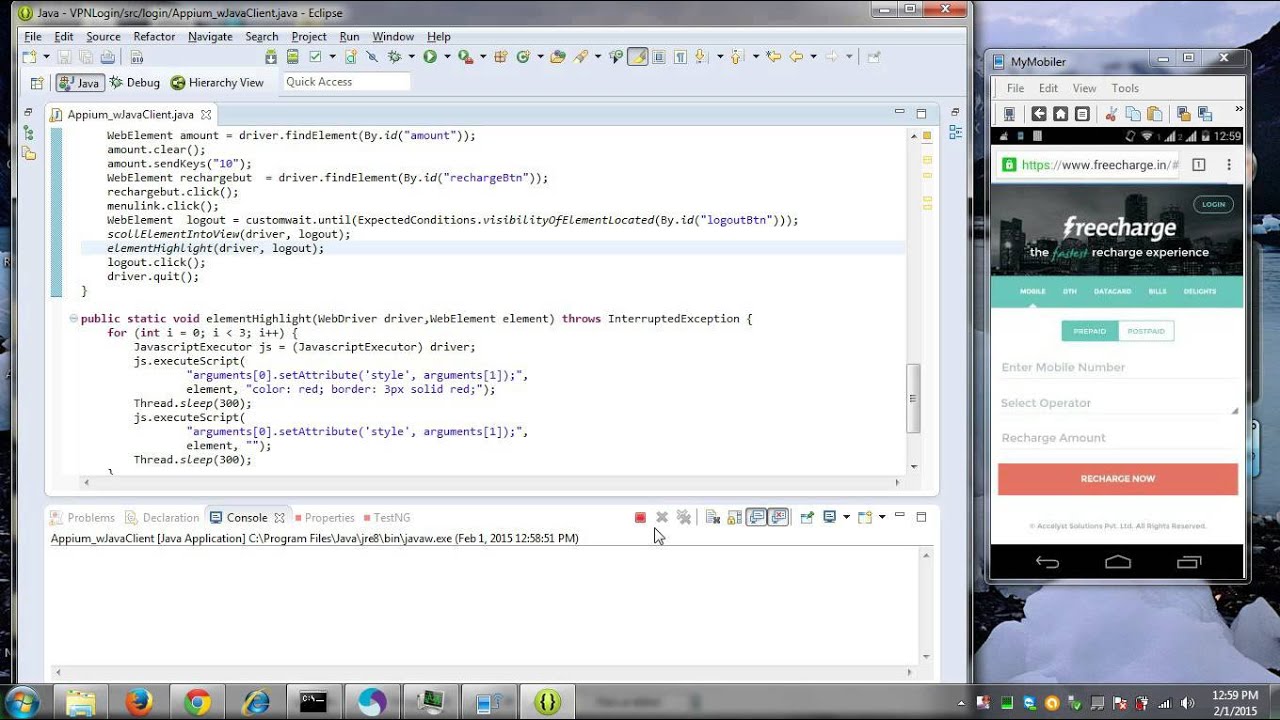Open the Select Operator dropdown on phone
This screenshot has height=720, width=1280.
[1118, 403]
